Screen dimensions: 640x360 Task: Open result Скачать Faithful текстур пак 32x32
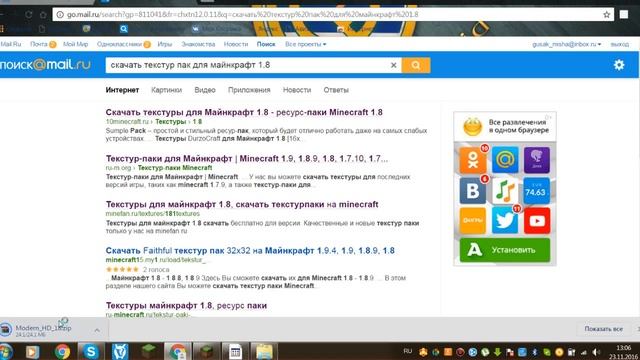250,251
